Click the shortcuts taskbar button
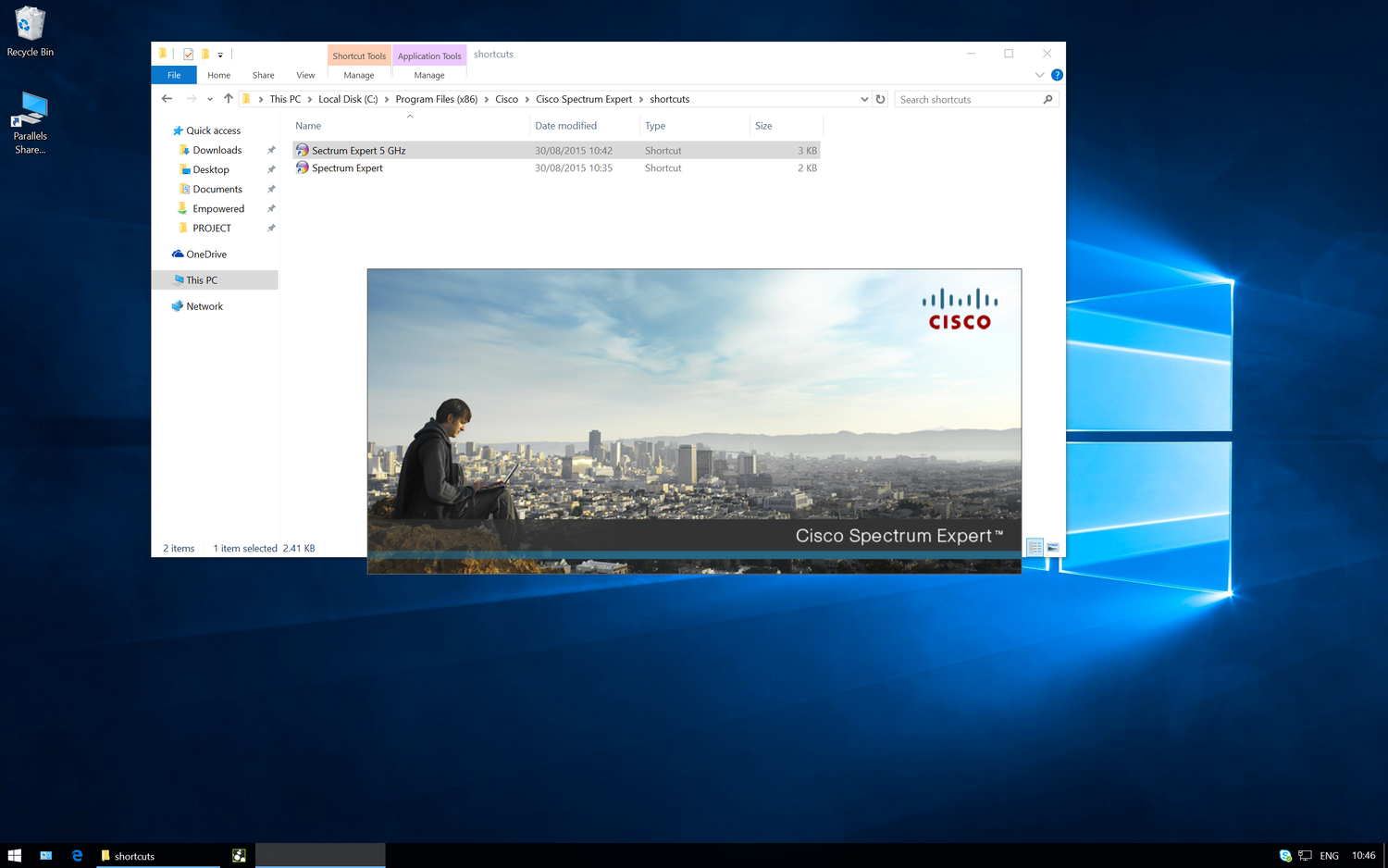The image size is (1388, 868). click(158, 856)
